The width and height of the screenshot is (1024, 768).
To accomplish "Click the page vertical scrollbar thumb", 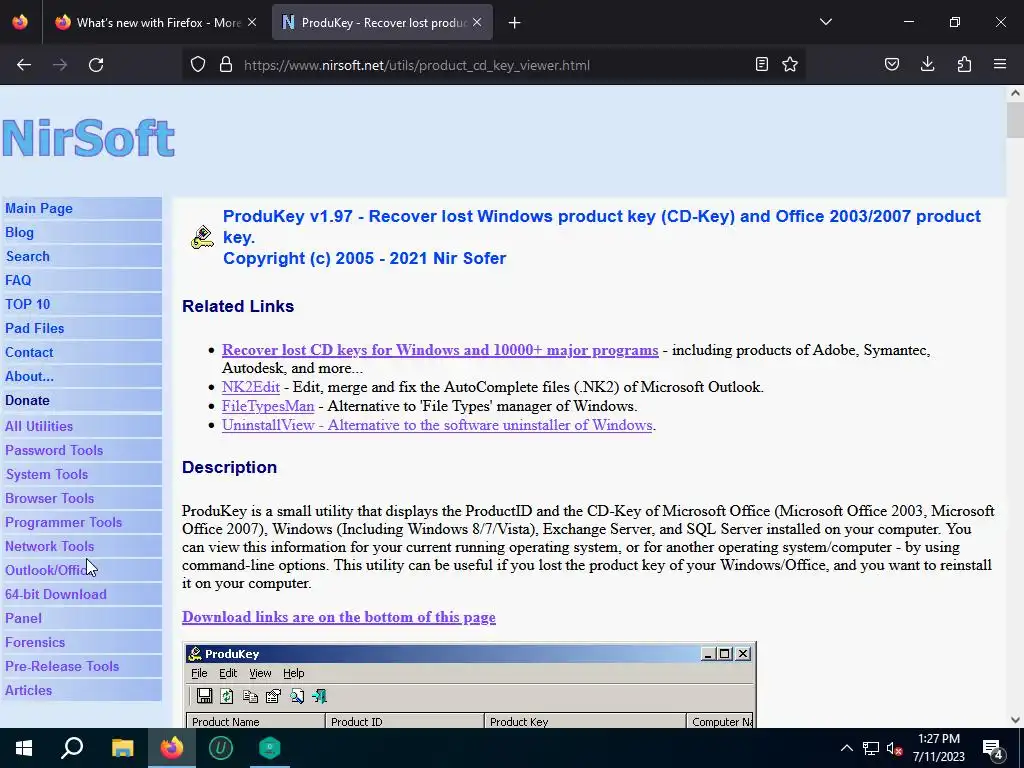I will (x=1015, y=120).
